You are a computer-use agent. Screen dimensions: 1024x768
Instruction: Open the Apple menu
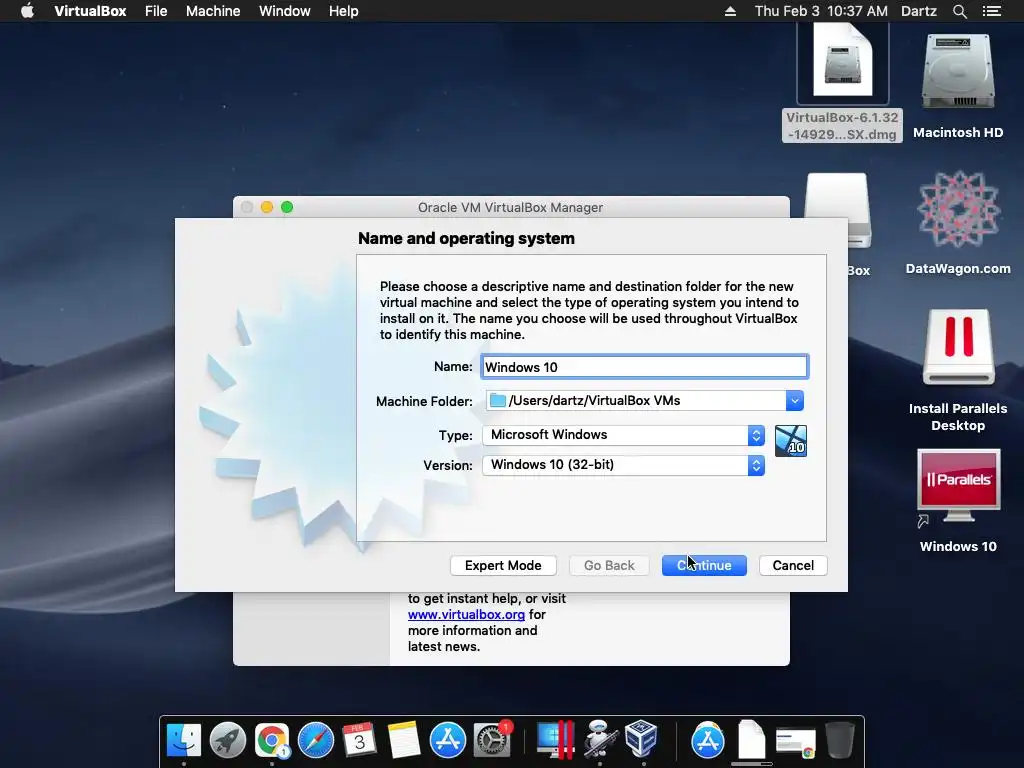(27, 11)
